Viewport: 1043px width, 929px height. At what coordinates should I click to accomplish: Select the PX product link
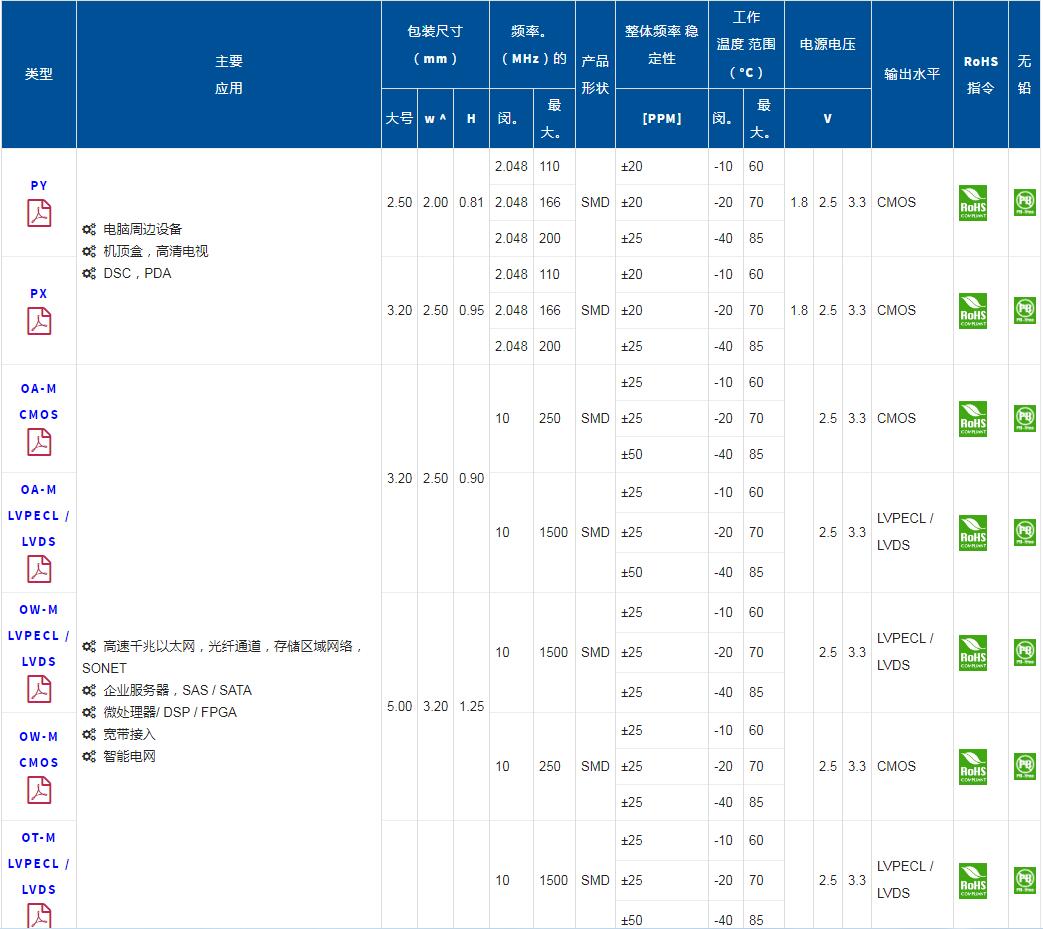pos(39,293)
